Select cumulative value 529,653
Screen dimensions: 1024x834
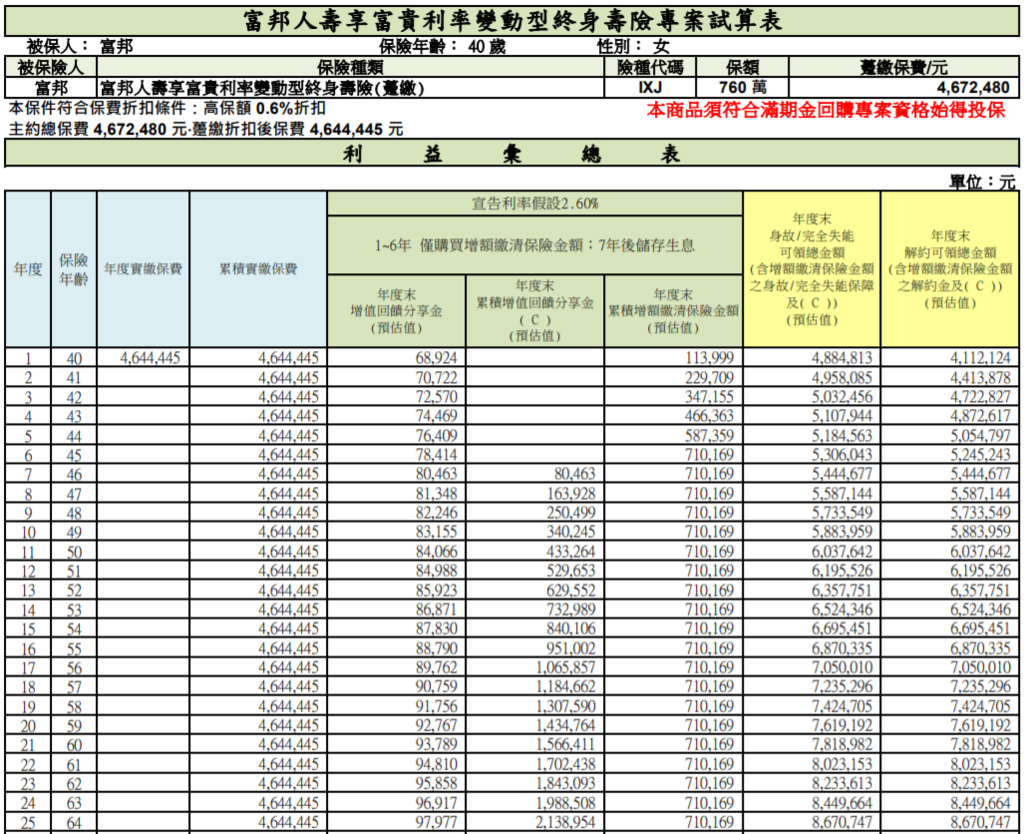click(x=571, y=571)
